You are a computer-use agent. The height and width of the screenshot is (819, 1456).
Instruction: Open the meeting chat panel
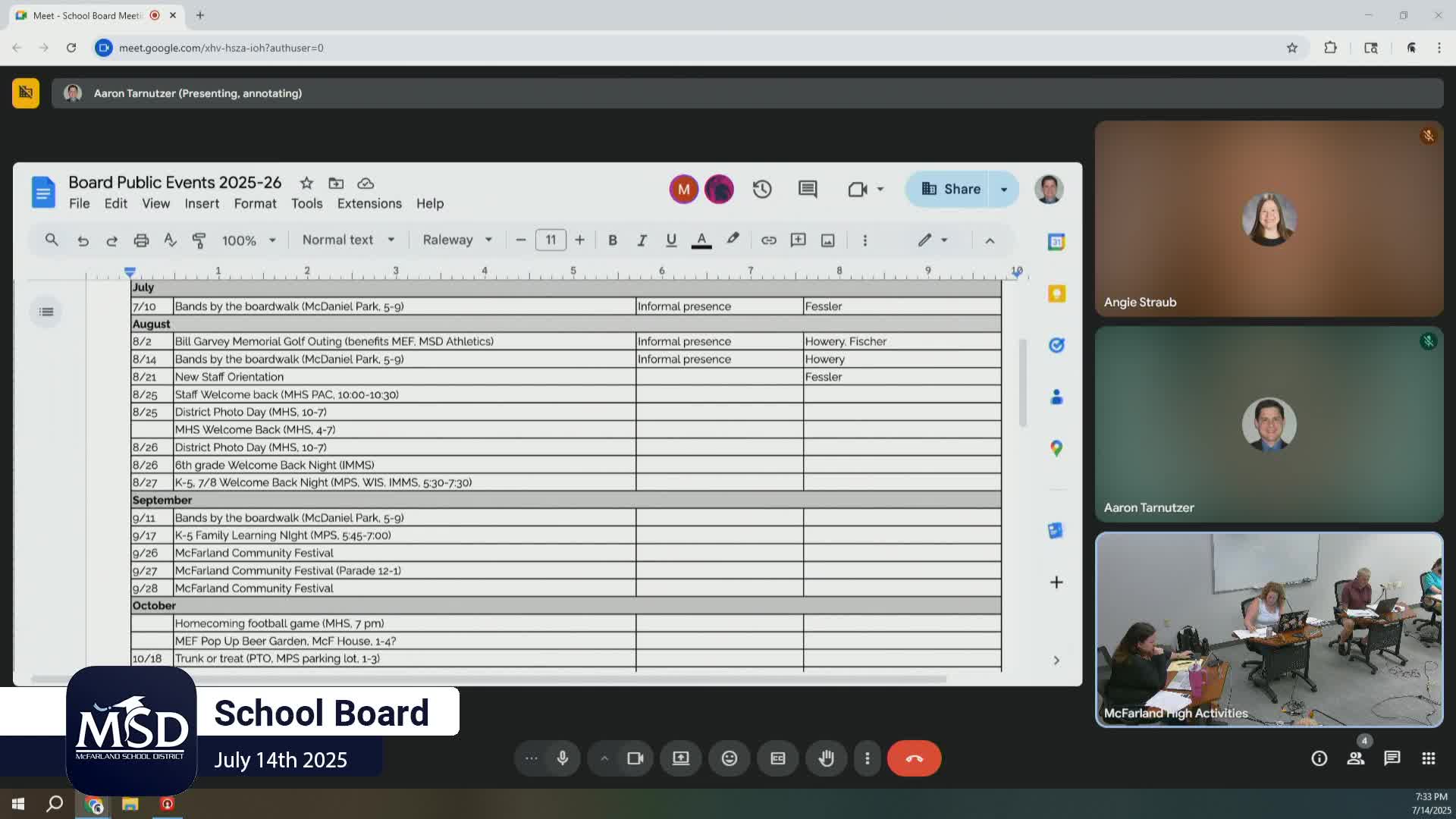pos(1392,758)
